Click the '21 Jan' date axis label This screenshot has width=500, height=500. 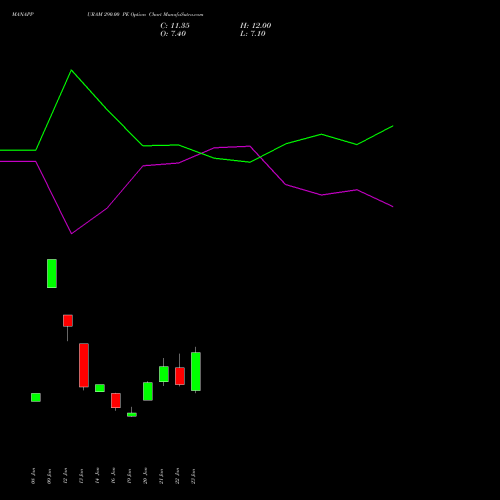pyautogui.click(x=161, y=476)
